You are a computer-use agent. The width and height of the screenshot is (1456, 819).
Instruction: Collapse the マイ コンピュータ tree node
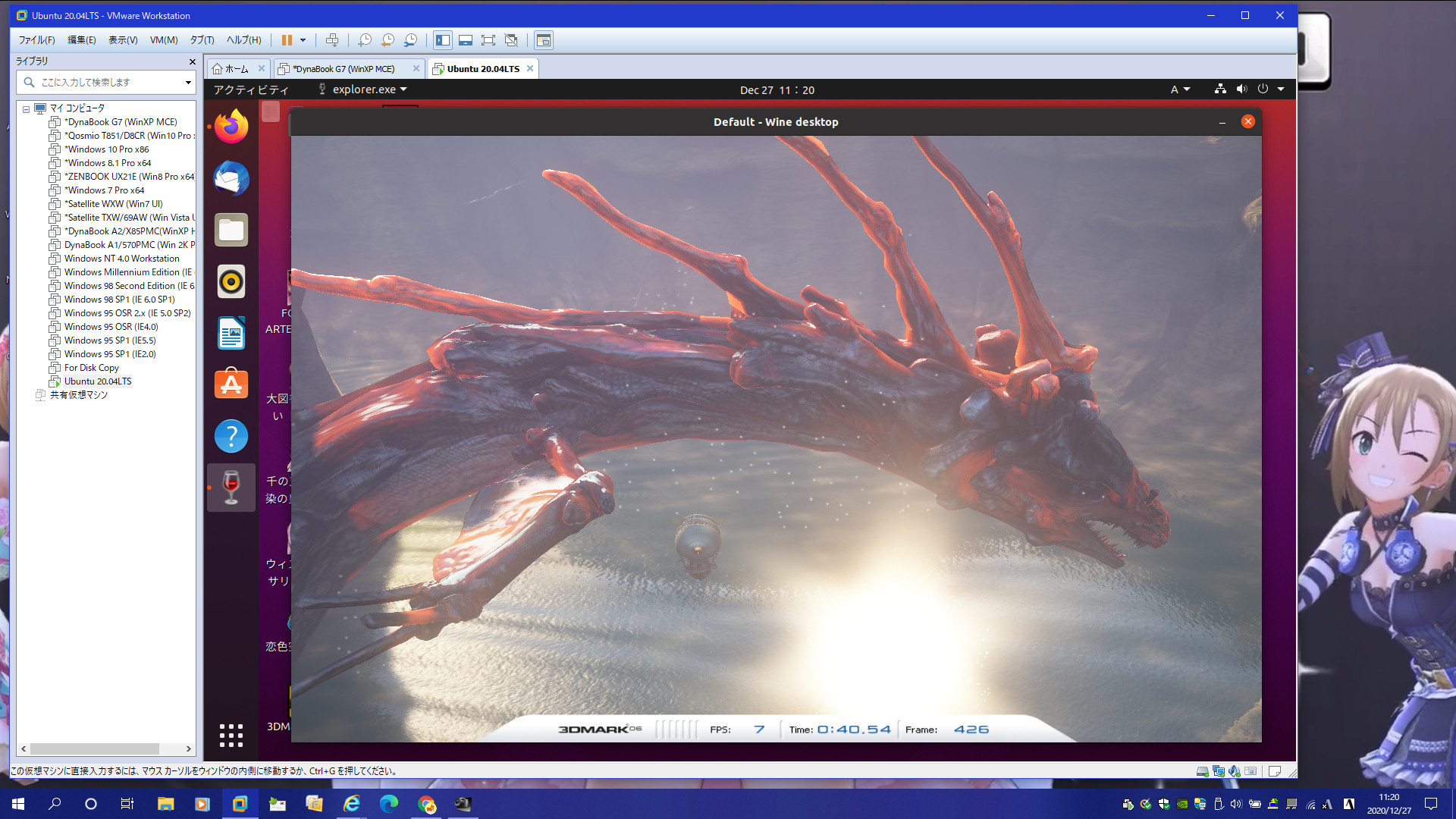(x=26, y=109)
